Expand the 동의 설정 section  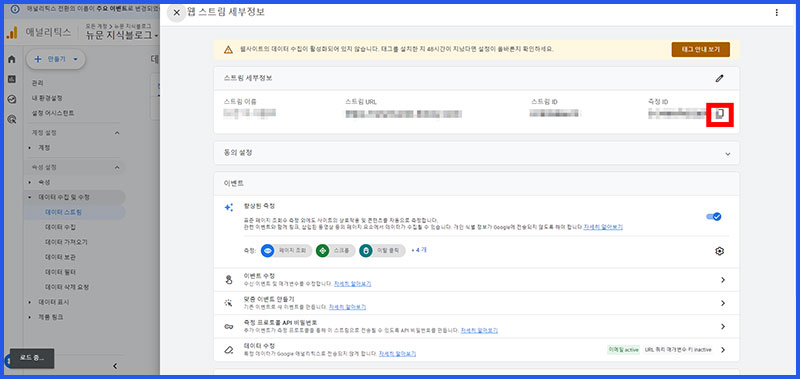pyautogui.click(x=729, y=153)
